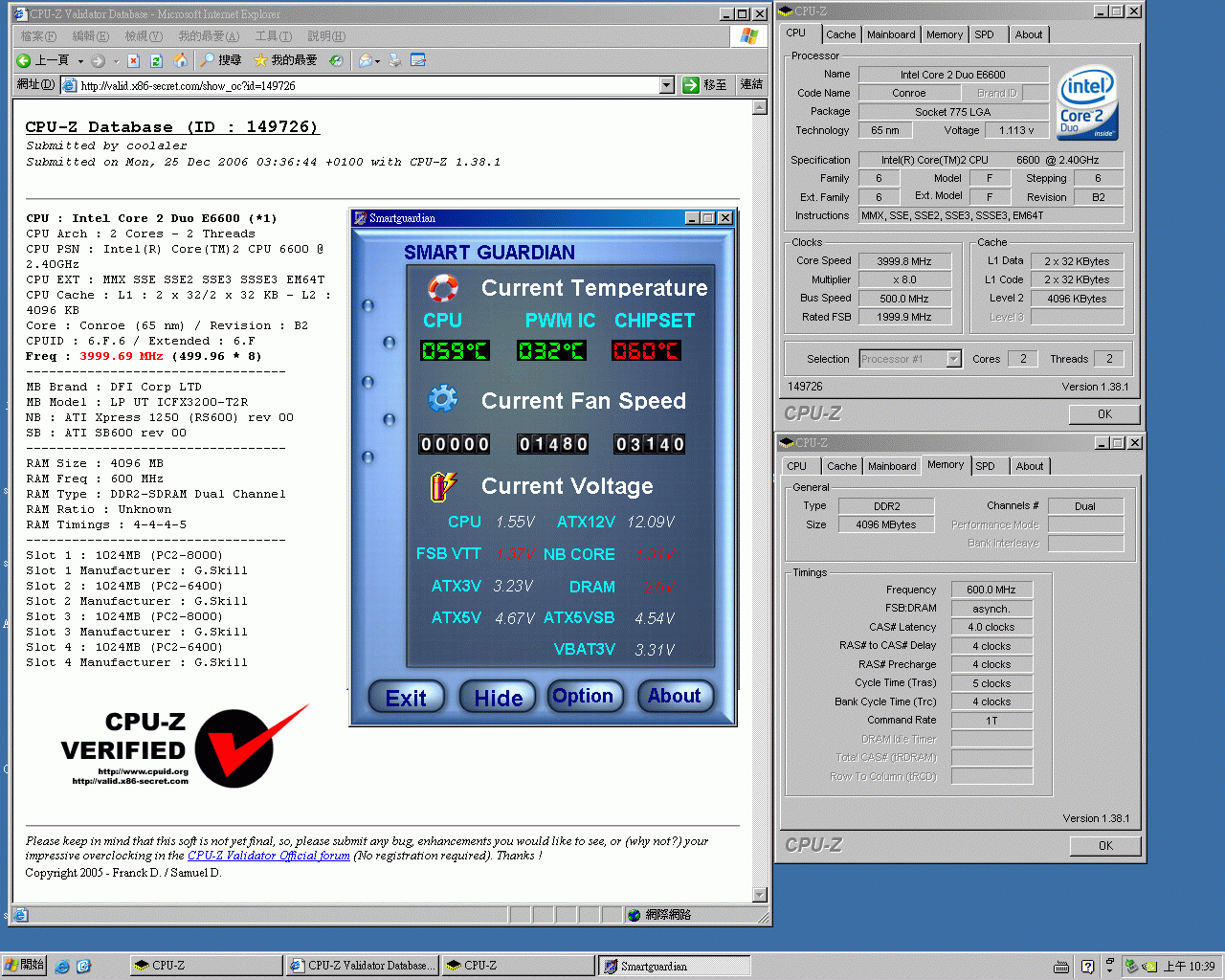Screen dimensions: 1225x980
Task: Go to the Home page icon
Action: point(181,60)
